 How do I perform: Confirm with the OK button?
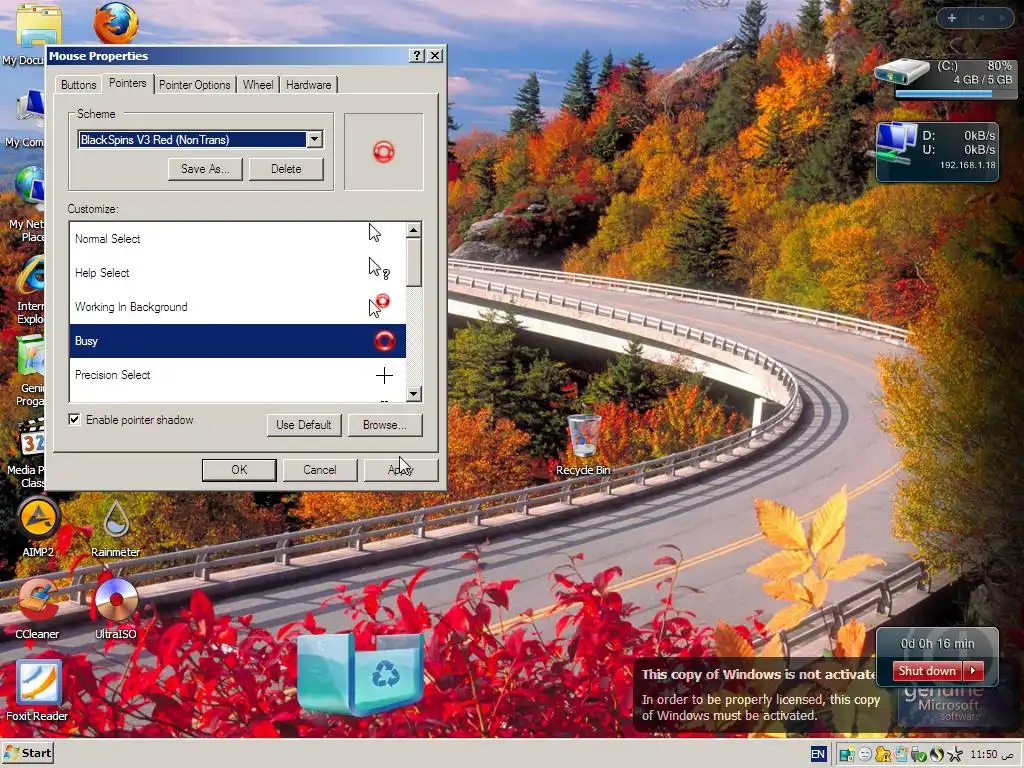(x=239, y=470)
